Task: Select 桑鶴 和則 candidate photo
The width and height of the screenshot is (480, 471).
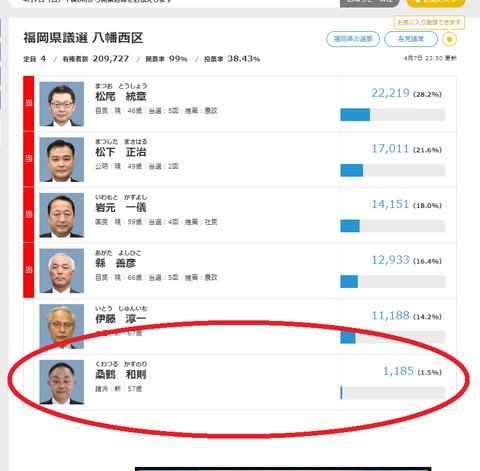Action: point(62,382)
